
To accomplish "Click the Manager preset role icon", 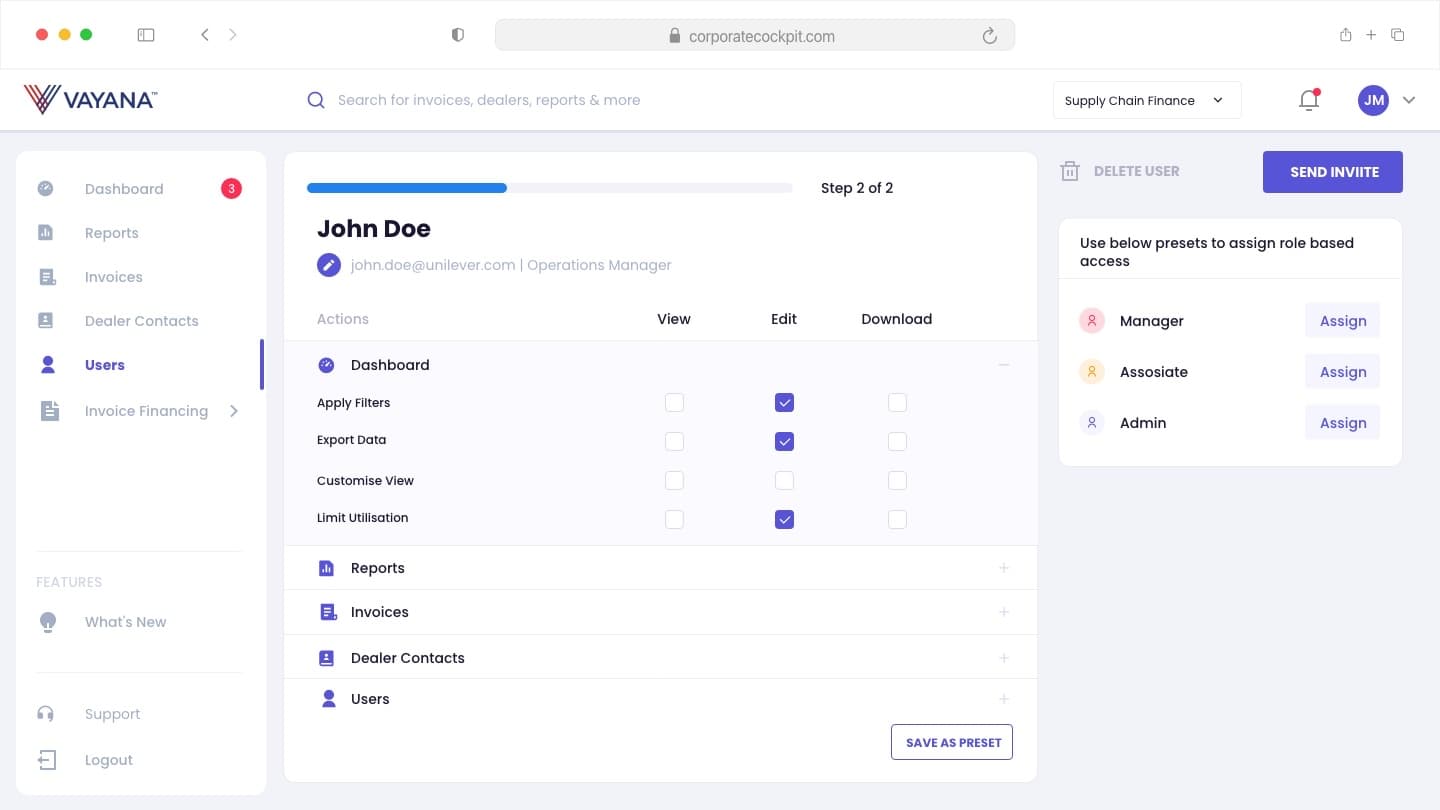I will point(1092,321).
